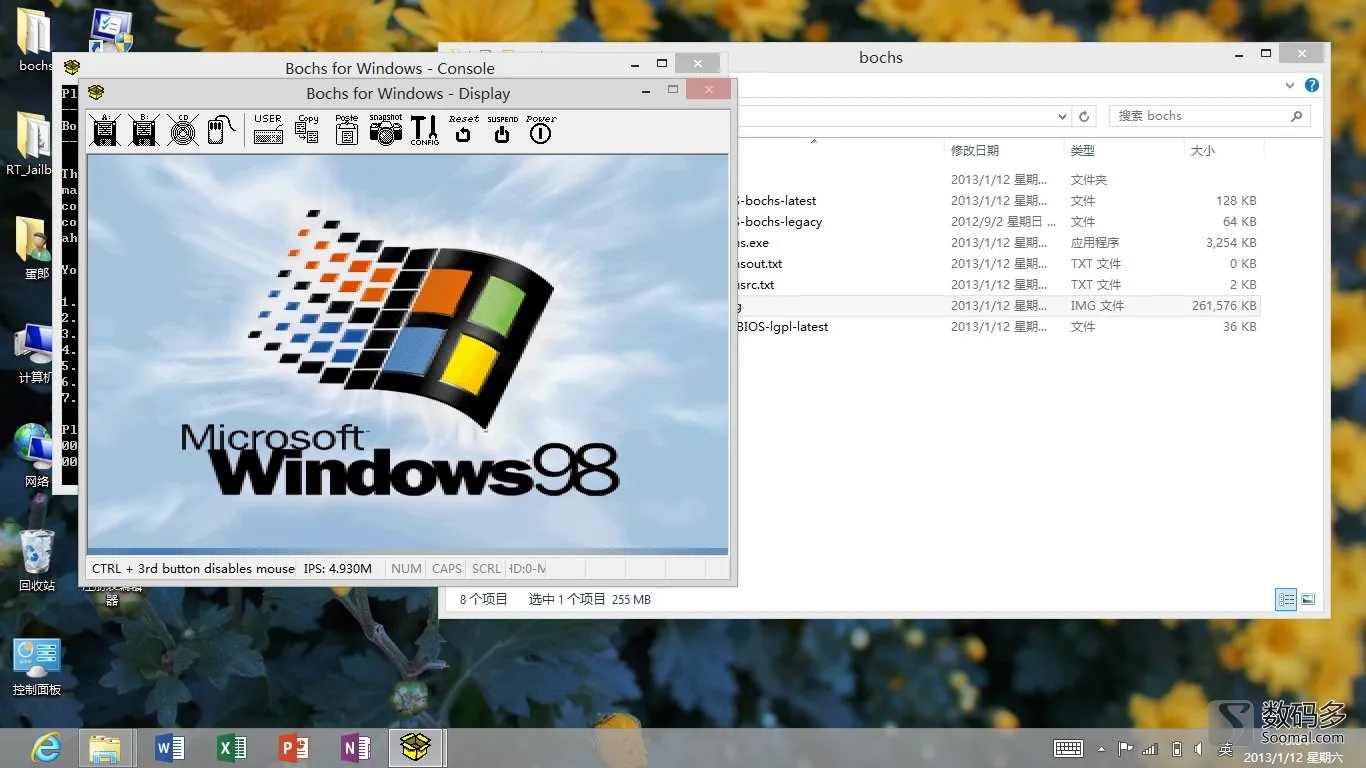Viewport: 1366px width, 768px height.
Task: Click the Copy toolbar icon in Bochs
Action: pyautogui.click(x=307, y=130)
